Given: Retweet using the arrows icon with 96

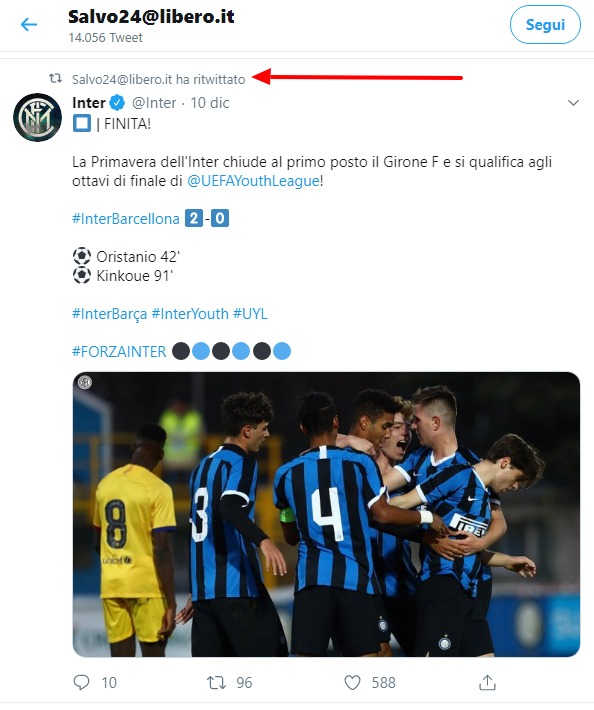Looking at the screenshot, I should click(x=216, y=682).
